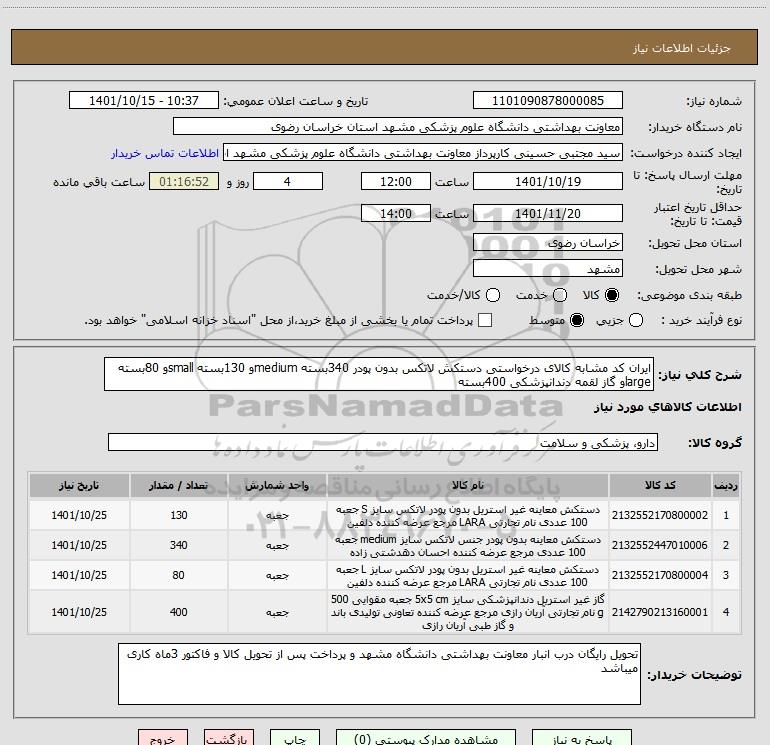This screenshot has height=745, width=770.
Task: Click size L latex glove item name
Action: [468, 576]
